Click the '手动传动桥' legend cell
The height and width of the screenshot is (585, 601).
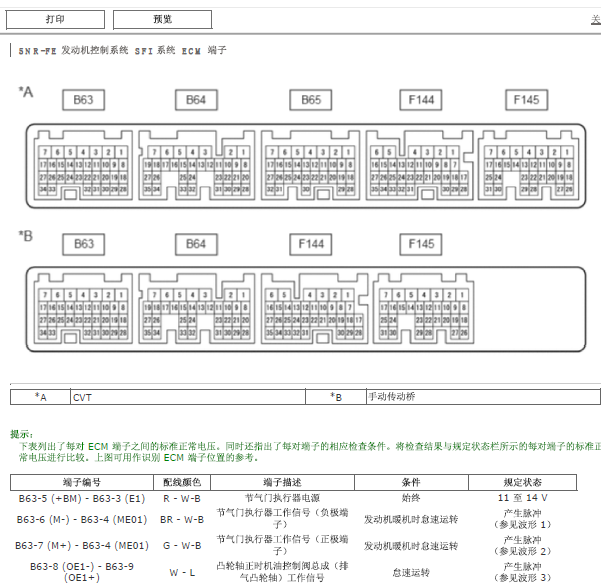[483, 397]
